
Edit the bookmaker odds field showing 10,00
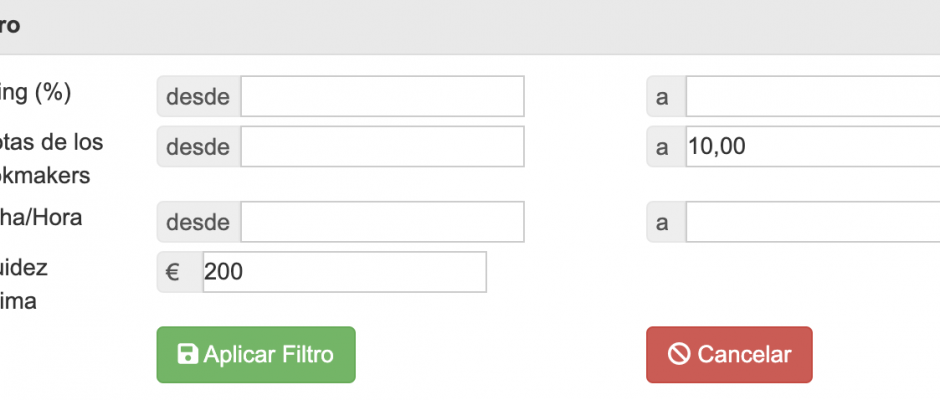point(813,146)
